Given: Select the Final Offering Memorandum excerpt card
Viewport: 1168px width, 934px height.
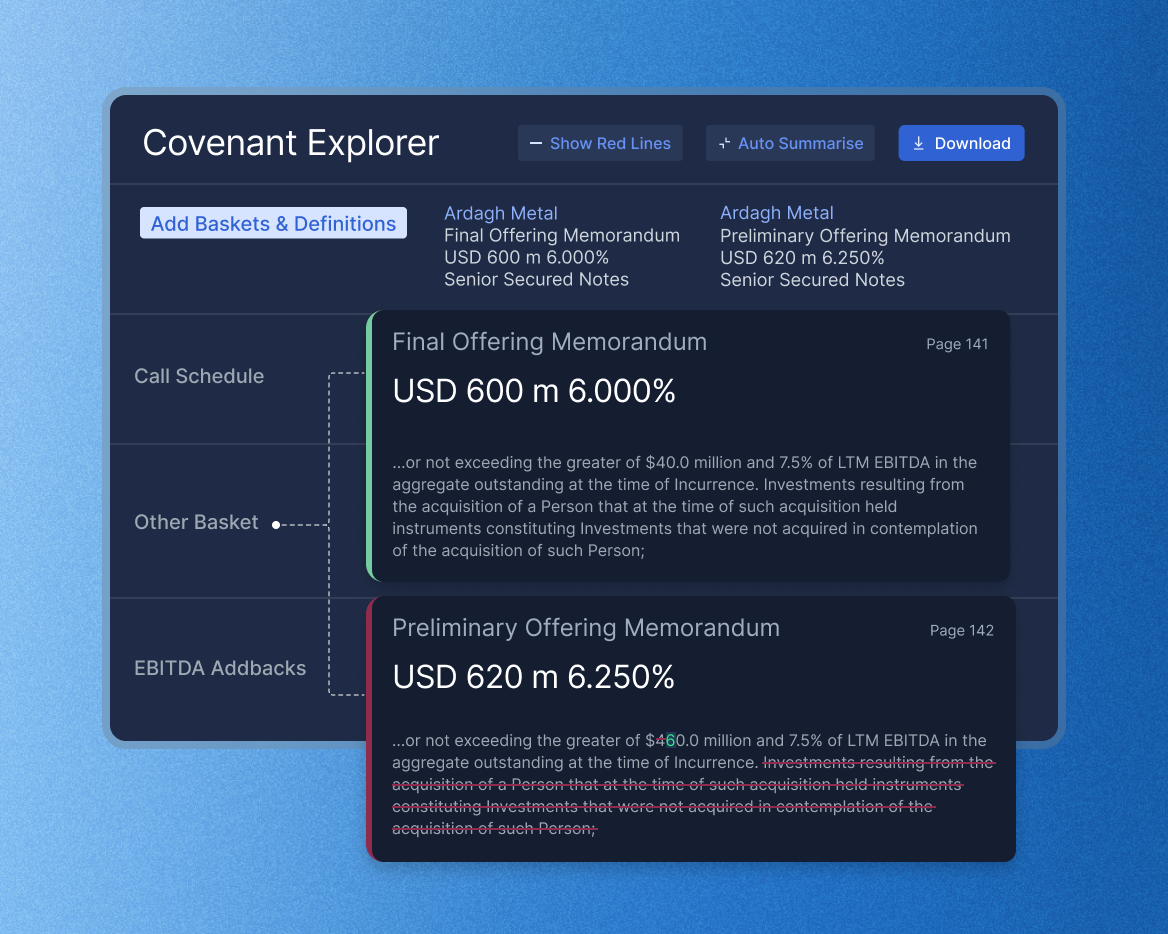Looking at the screenshot, I should (690, 447).
